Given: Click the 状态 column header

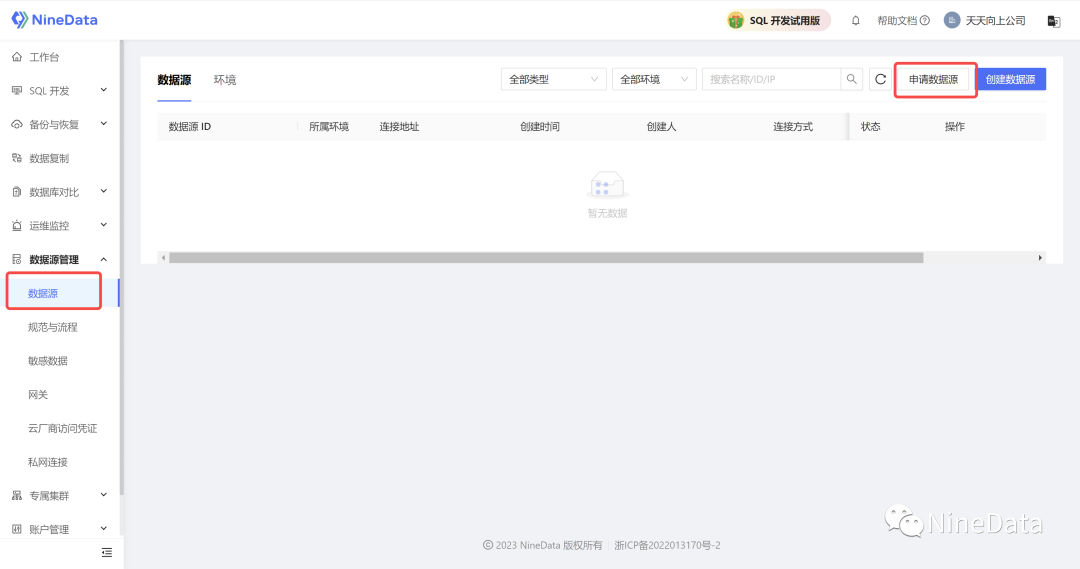Looking at the screenshot, I should (x=871, y=127).
